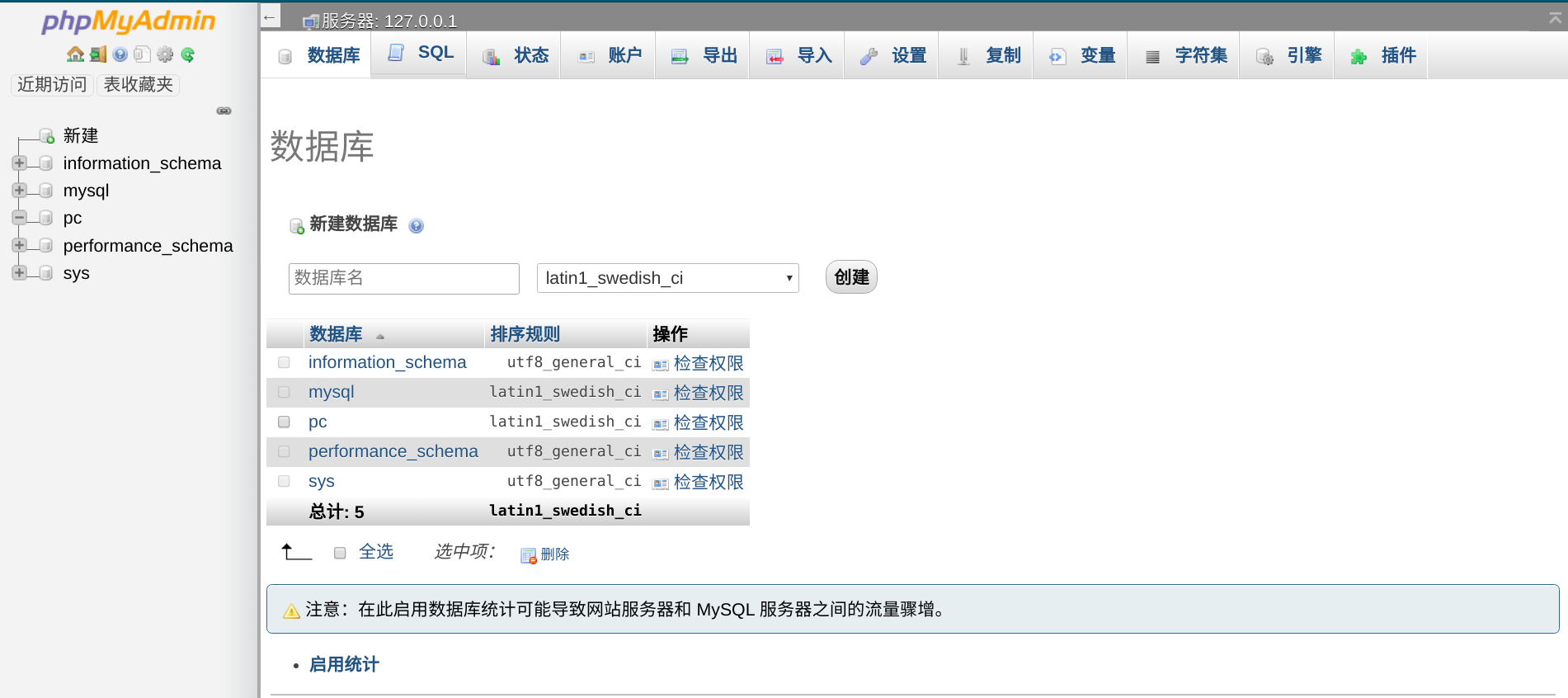Click the server icon beside 127.0.0.1
Image resolution: width=1568 pixels, height=698 pixels.
pos(311,21)
